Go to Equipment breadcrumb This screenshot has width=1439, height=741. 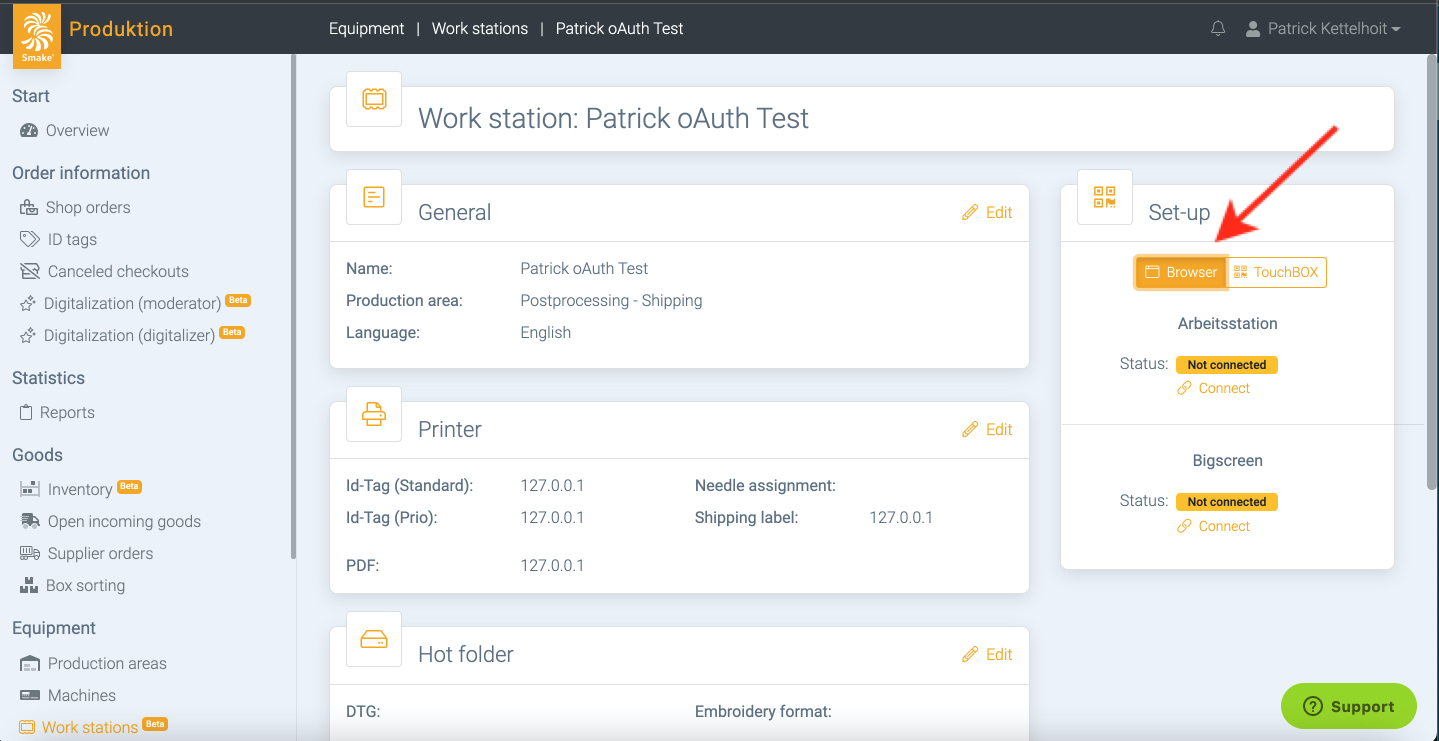pos(366,29)
